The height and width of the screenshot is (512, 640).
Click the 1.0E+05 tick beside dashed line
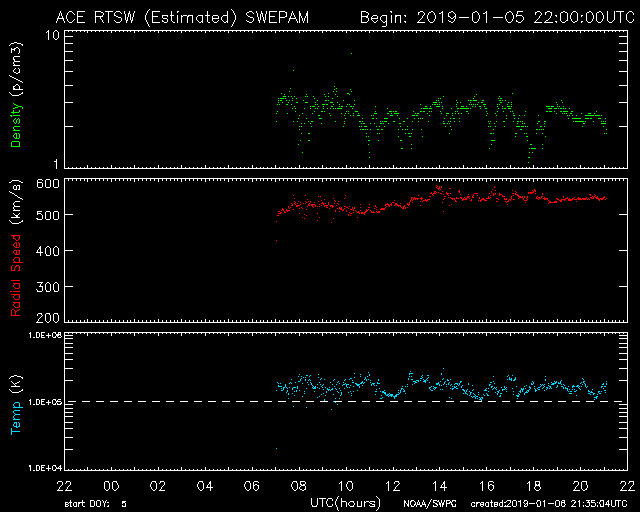(45, 402)
